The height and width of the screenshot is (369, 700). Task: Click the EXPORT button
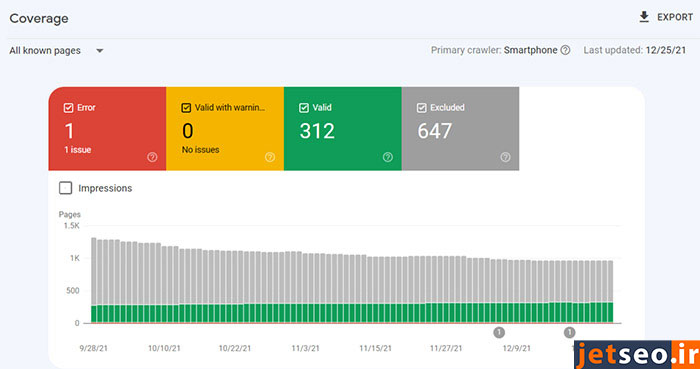point(666,17)
